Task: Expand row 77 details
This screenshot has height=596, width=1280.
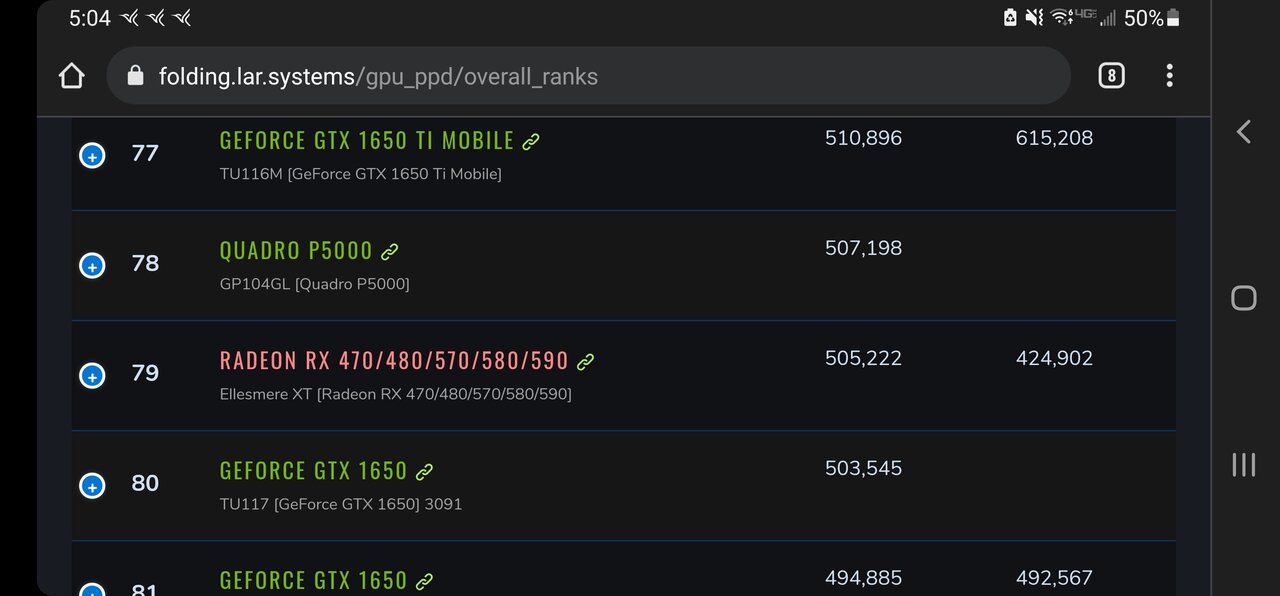Action: (x=92, y=155)
